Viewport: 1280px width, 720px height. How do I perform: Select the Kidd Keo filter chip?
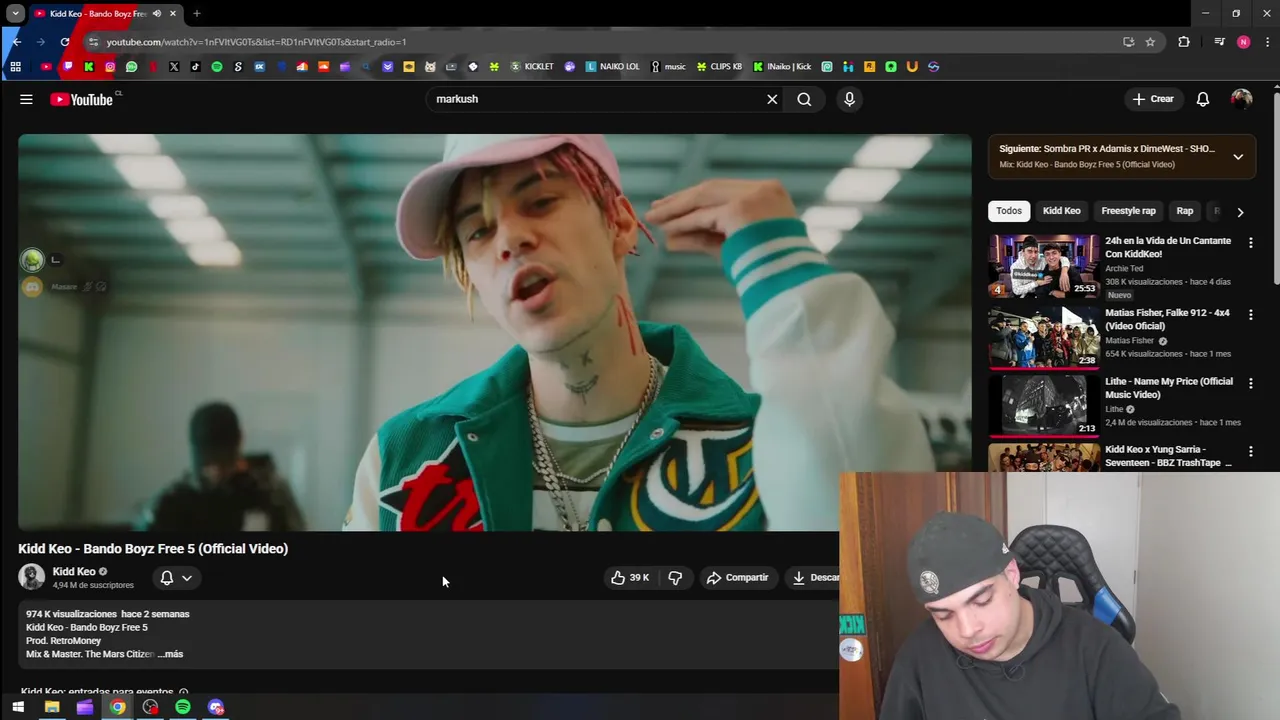[1062, 211]
